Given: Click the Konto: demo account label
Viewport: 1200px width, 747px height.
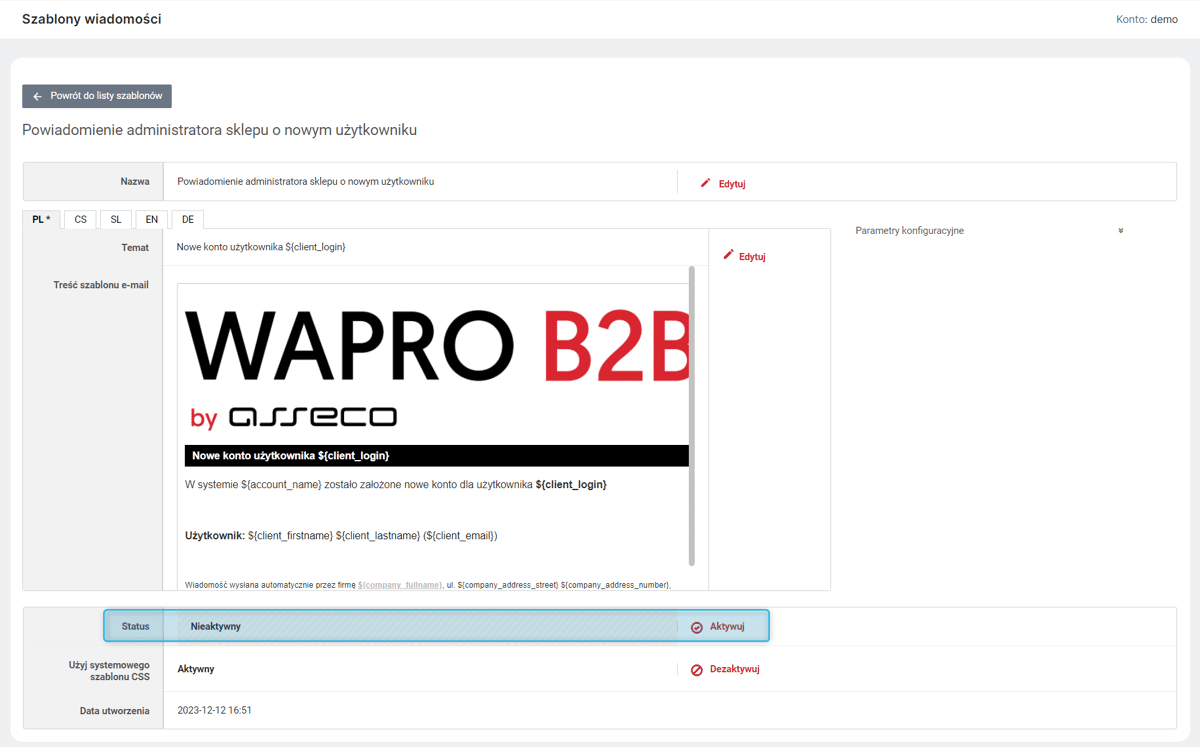Looking at the screenshot, I should (x=1147, y=19).
